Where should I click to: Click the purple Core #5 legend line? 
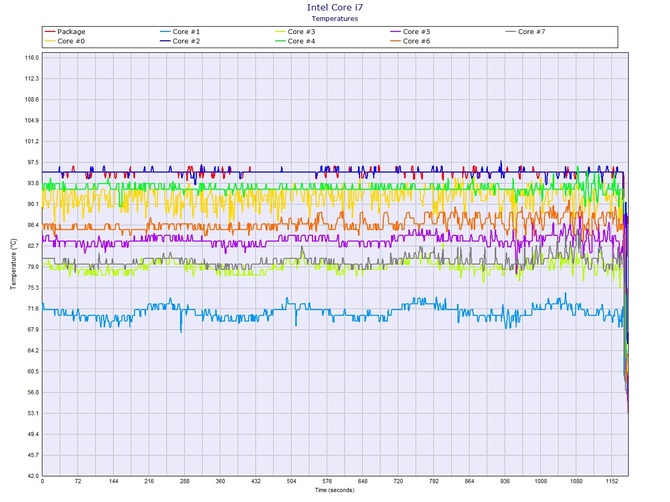pos(396,32)
